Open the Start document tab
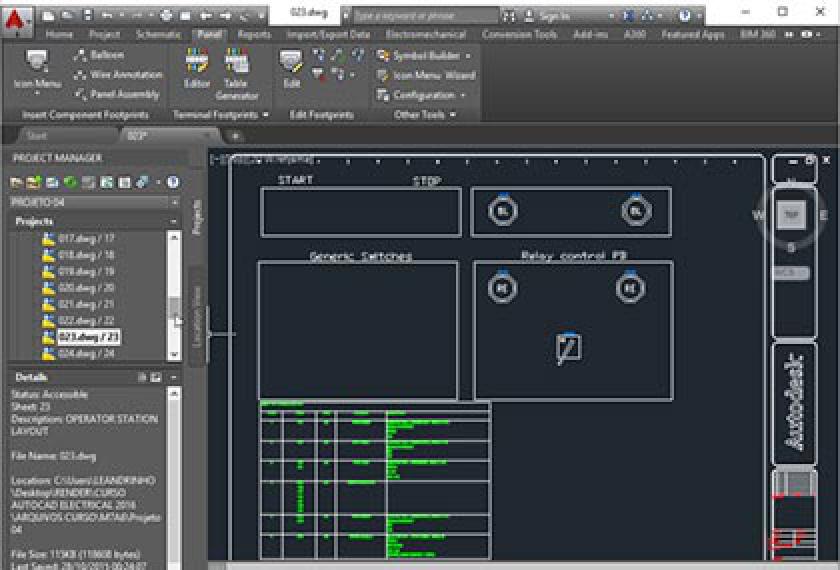 pyautogui.click(x=37, y=136)
